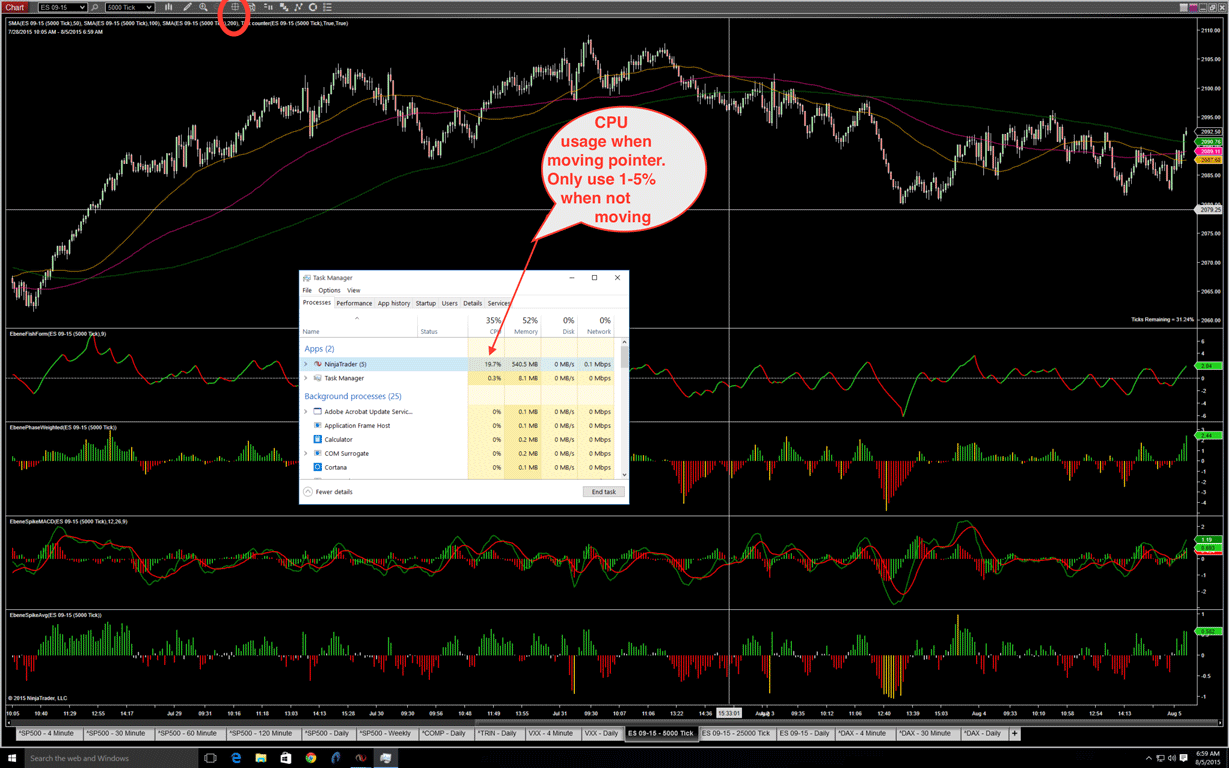Expand Adobe Acrobat Update Service row
Screen dimensions: 1229x768
click(x=306, y=411)
